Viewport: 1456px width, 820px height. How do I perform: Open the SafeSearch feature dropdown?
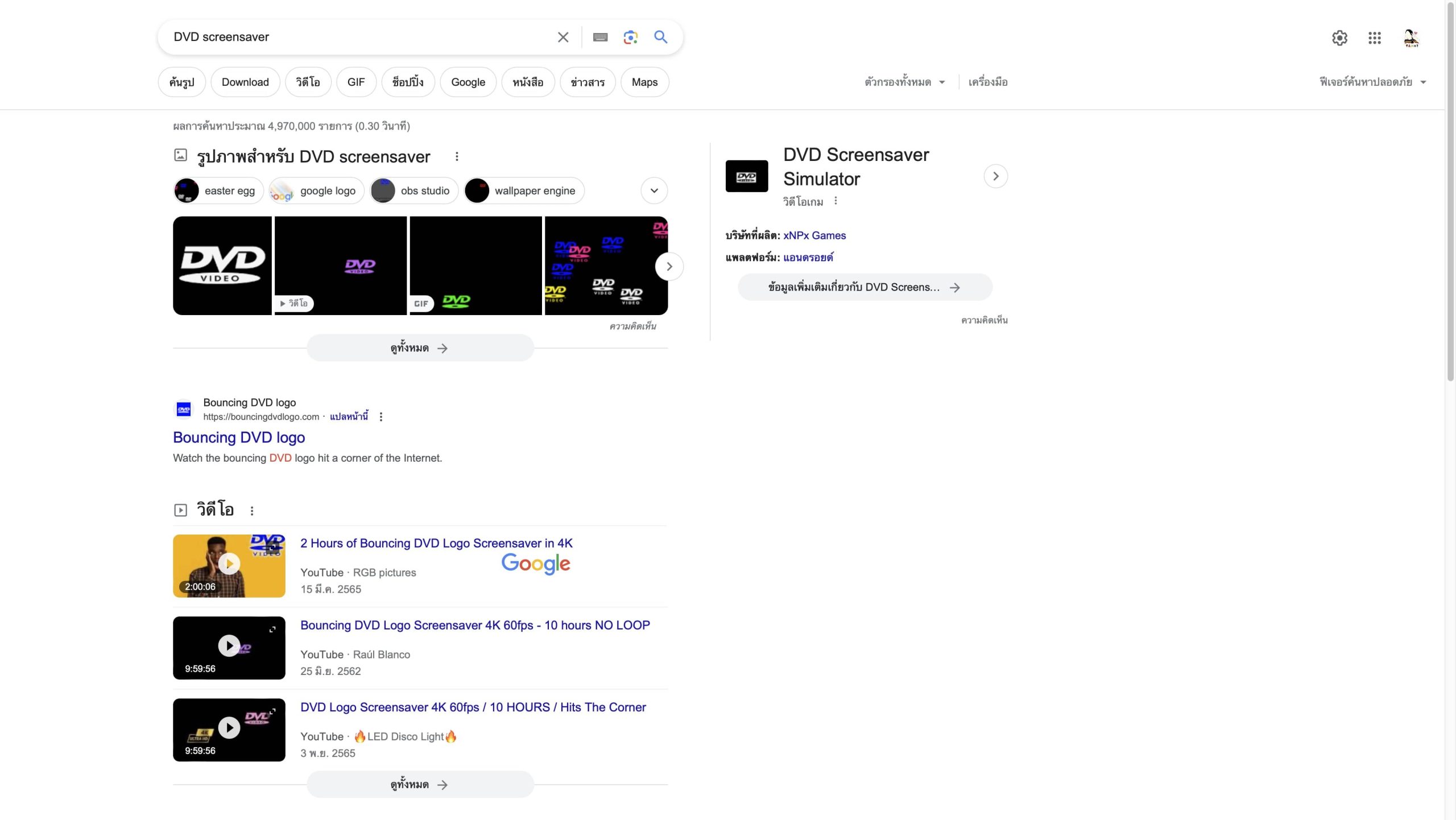click(1372, 82)
